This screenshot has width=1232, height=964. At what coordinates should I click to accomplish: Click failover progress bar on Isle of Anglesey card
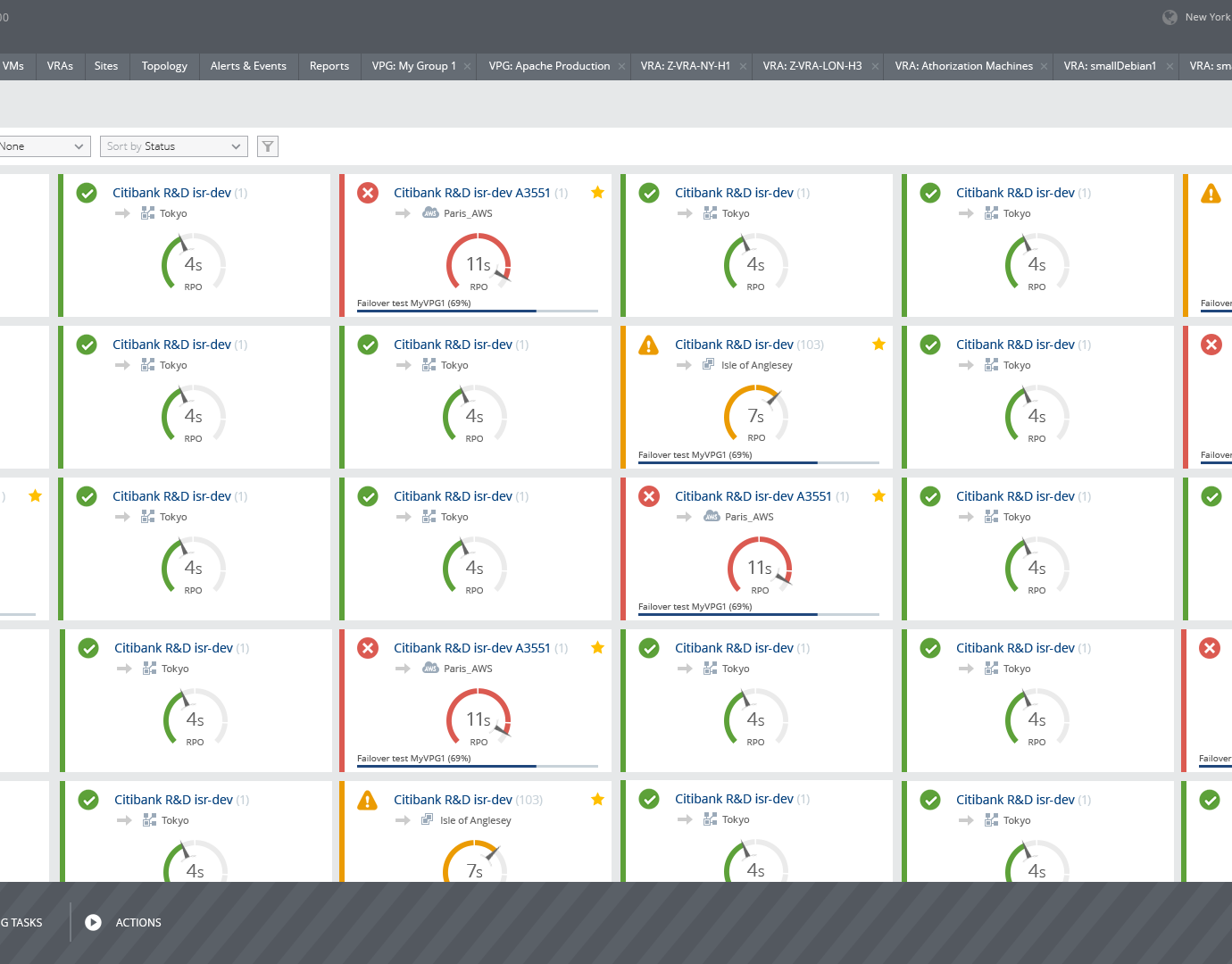[x=759, y=462]
